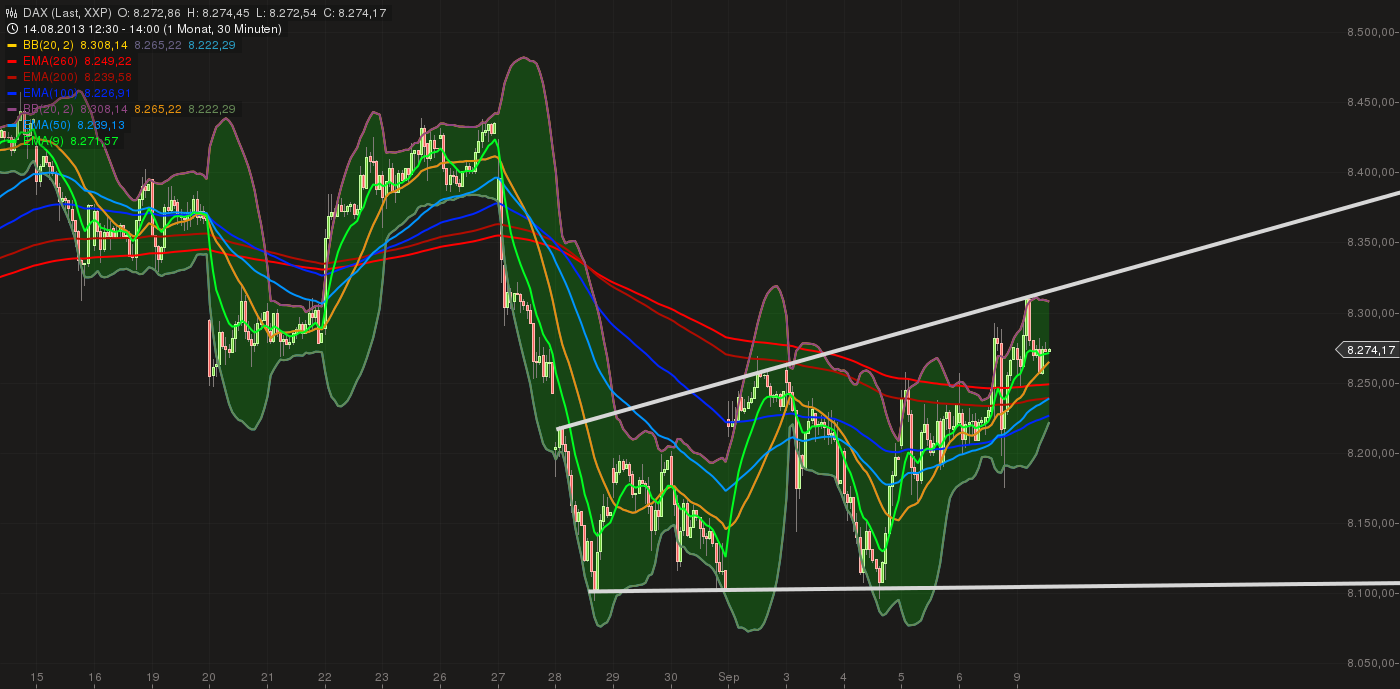Select the DAX (Last, XXP) instrument title

65,13
